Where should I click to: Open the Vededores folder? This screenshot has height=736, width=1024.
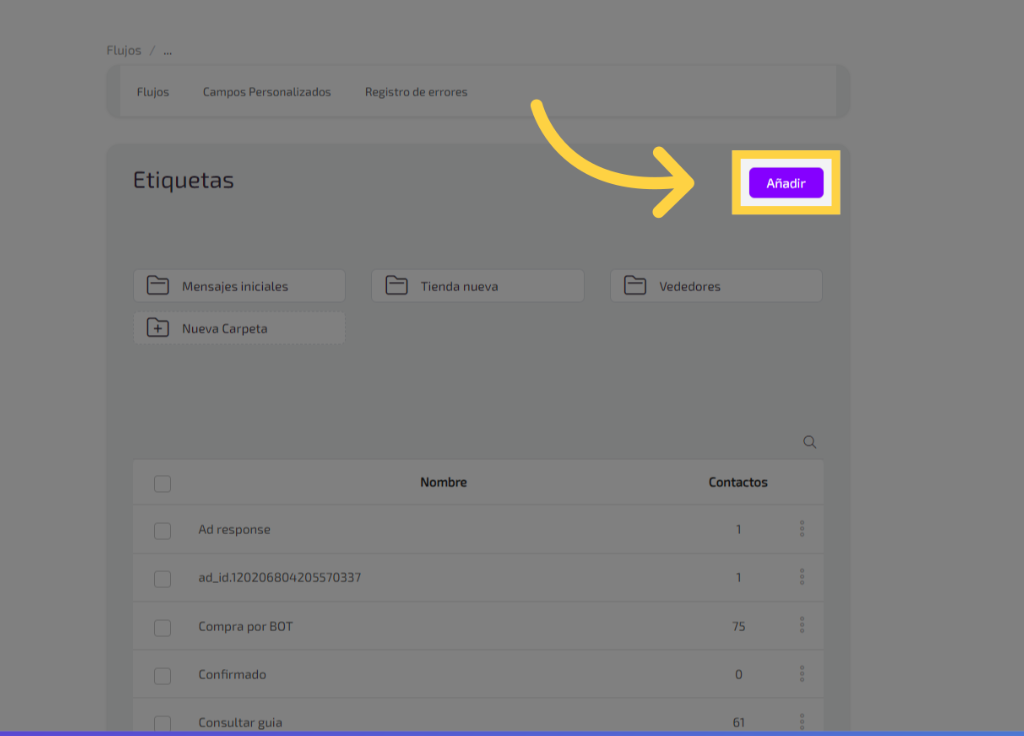click(x=716, y=286)
